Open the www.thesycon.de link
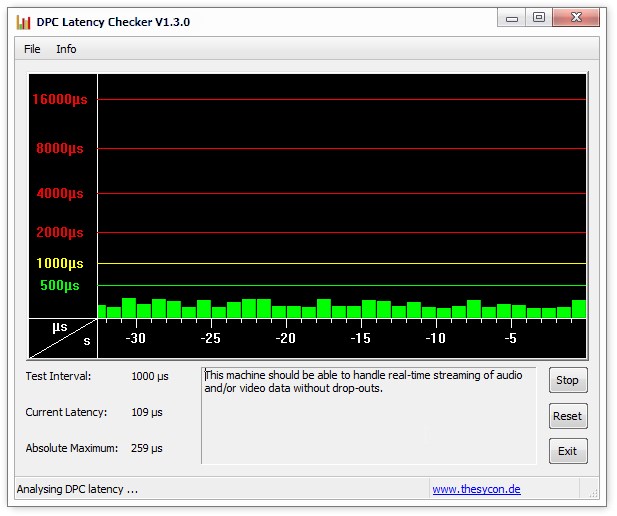This screenshot has height=516, width=617. [476, 490]
